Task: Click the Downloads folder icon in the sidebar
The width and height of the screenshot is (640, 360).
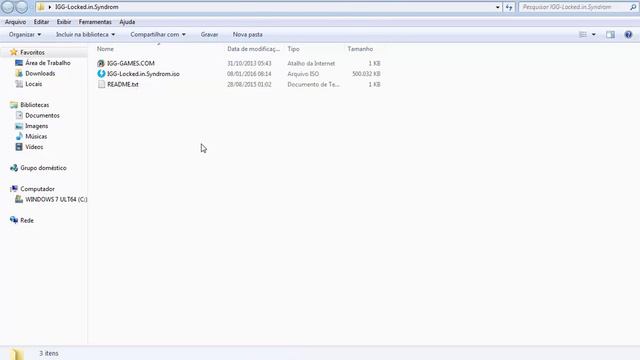Action: [19, 73]
